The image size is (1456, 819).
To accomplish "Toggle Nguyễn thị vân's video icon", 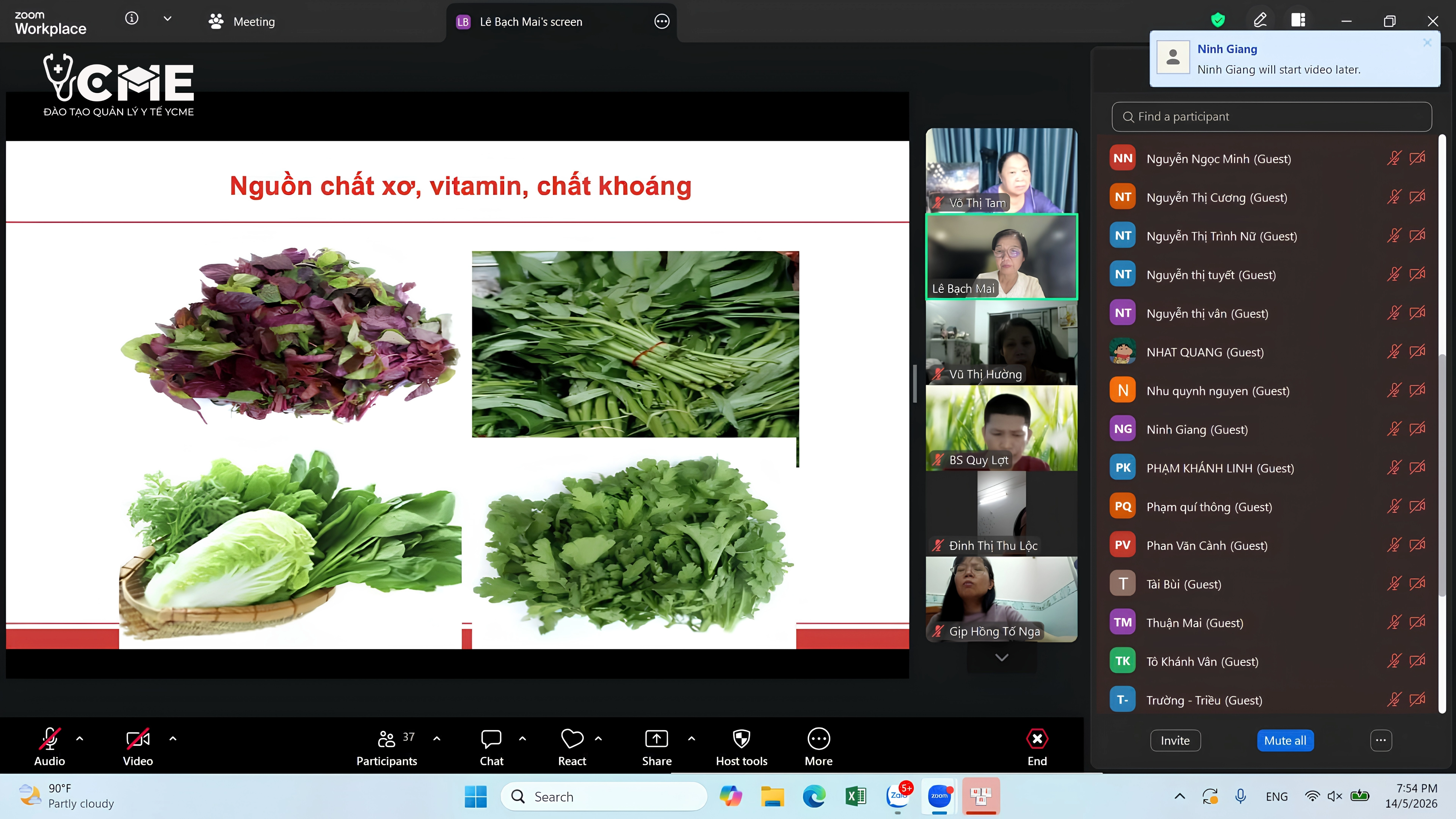I will 1417,313.
